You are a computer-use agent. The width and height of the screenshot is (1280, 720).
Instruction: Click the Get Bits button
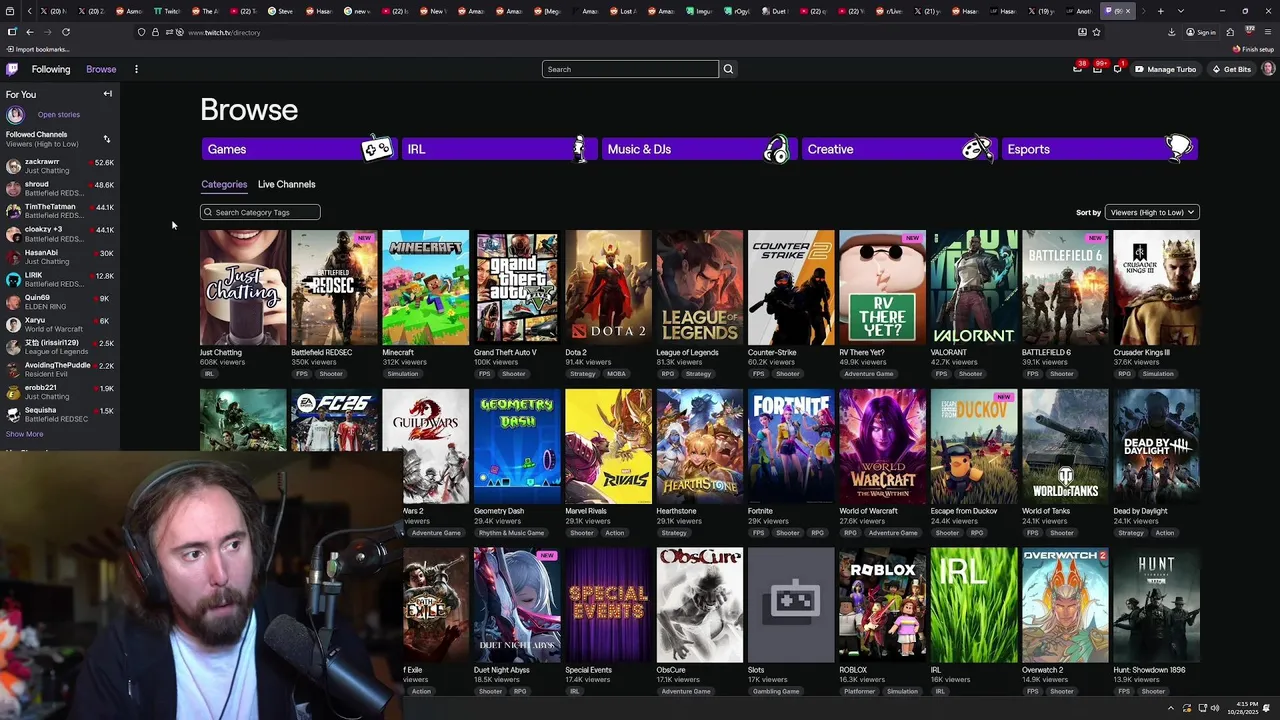click(1231, 69)
